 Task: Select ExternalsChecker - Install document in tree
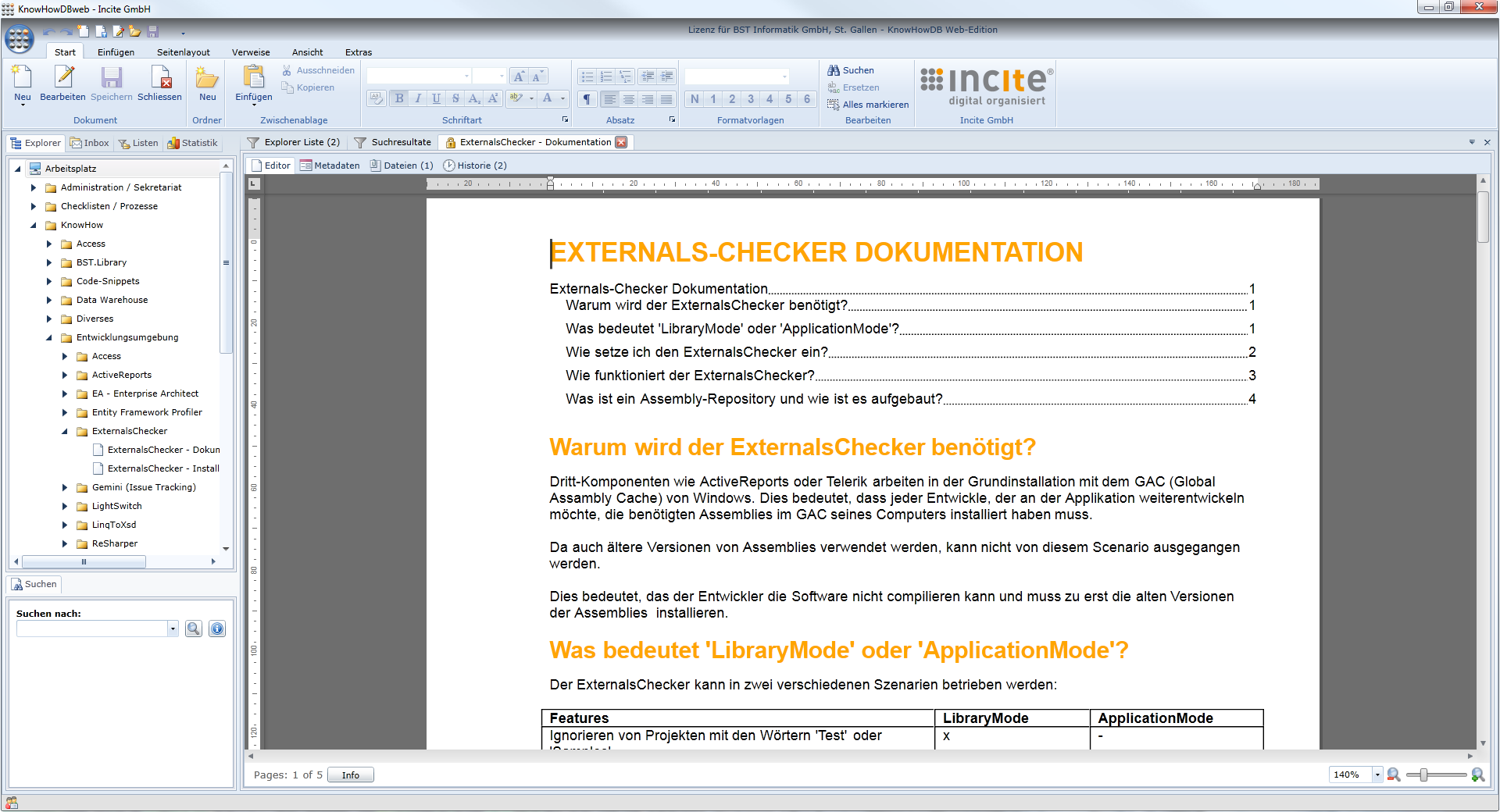point(156,468)
